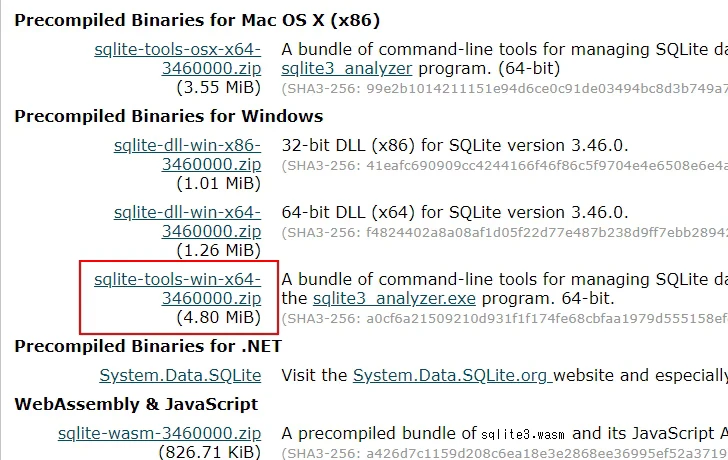Click the SHA3-256 hash starting with f4824402

pos(505,232)
